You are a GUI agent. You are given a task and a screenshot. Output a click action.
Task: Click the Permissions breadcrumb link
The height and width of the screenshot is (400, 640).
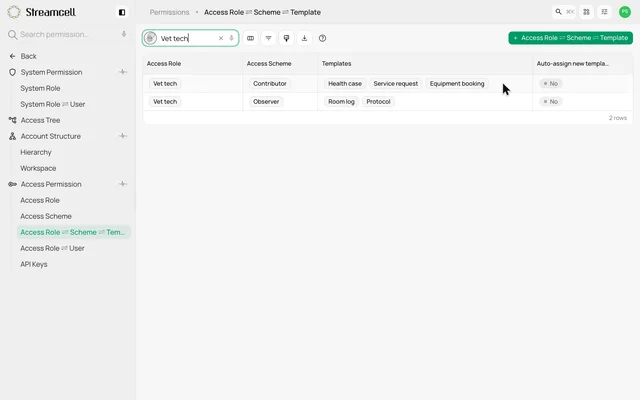coord(169,12)
